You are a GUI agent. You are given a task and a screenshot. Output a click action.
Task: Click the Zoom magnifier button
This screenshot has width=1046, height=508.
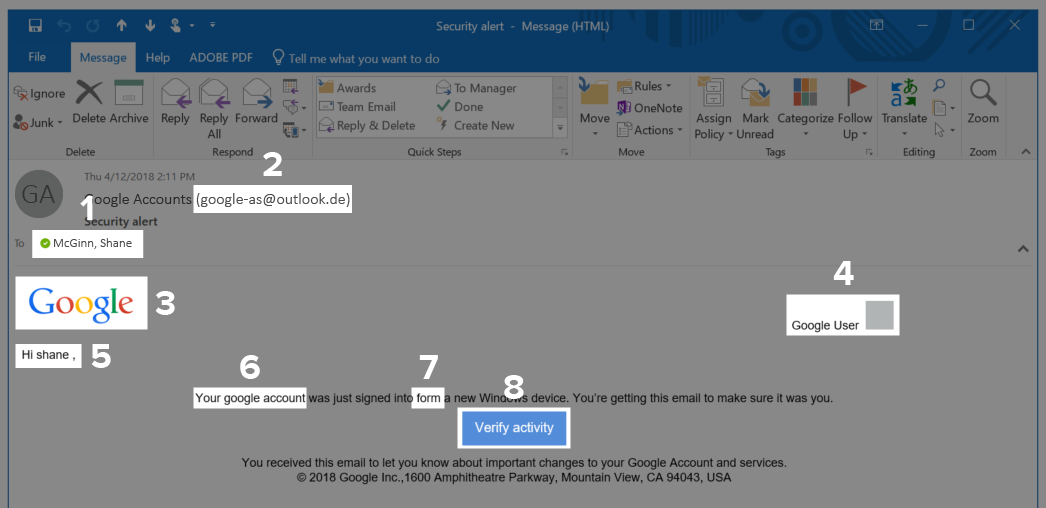(983, 101)
